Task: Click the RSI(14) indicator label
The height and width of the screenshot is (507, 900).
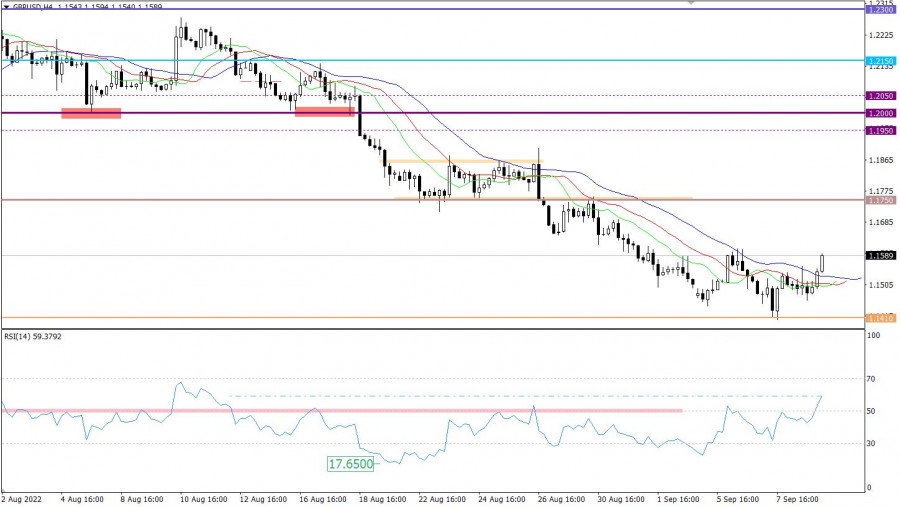Action: (32, 336)
